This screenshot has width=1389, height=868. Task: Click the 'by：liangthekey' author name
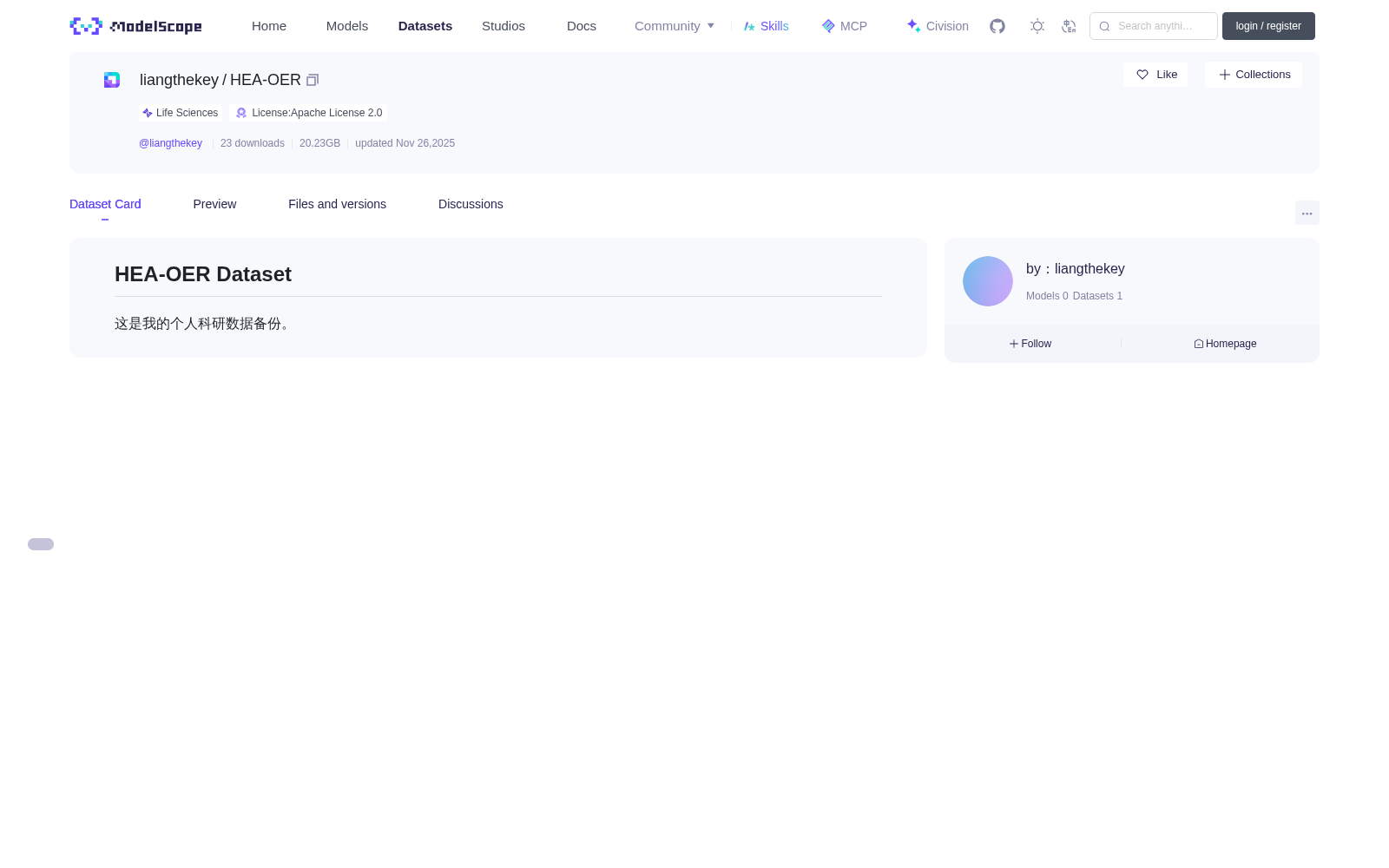(1076, 269)
